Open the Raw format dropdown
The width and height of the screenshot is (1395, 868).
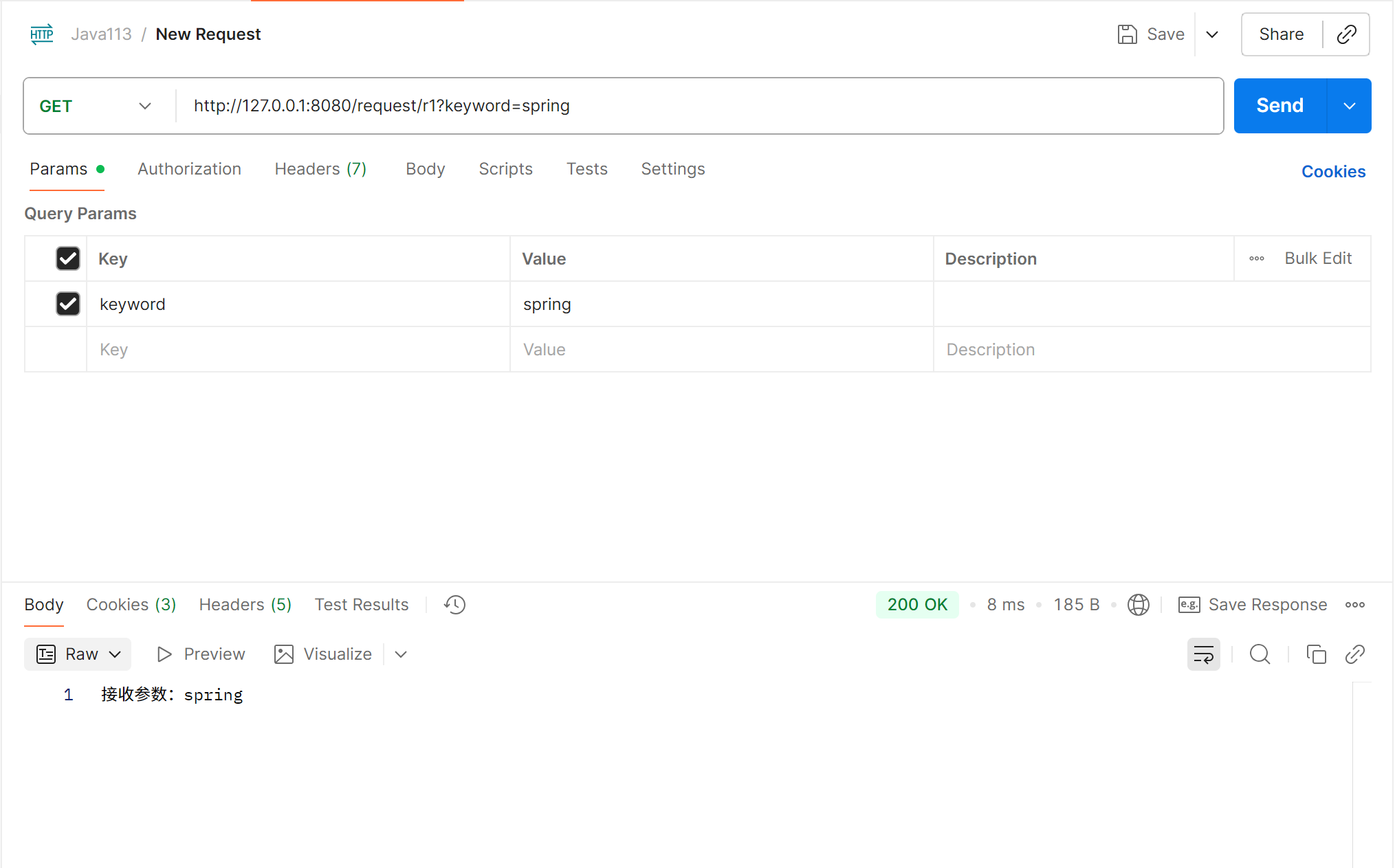[78, 654]
